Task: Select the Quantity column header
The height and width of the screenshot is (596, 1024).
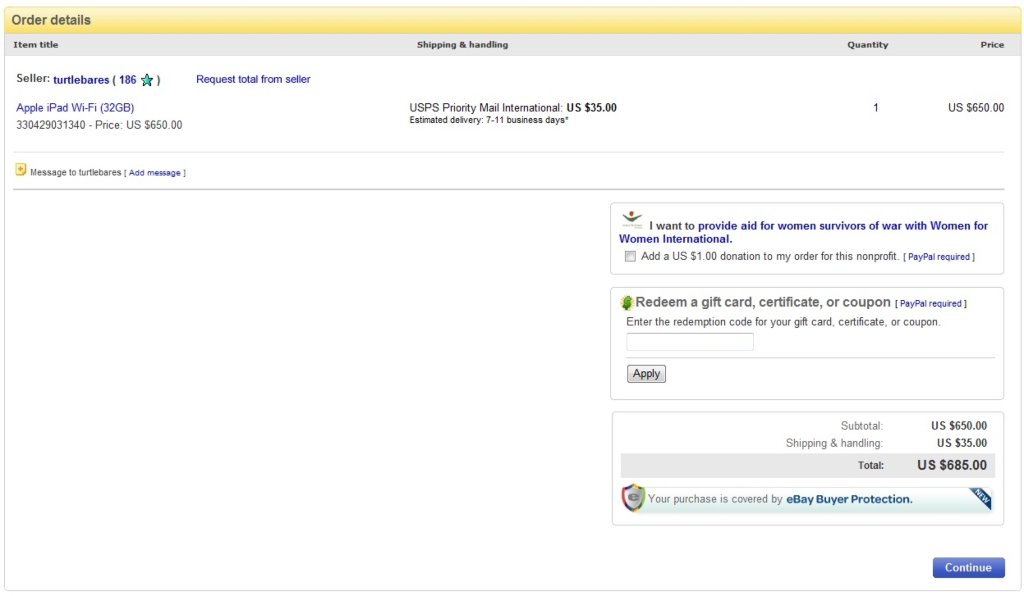Action: click(x=868, y=44)
